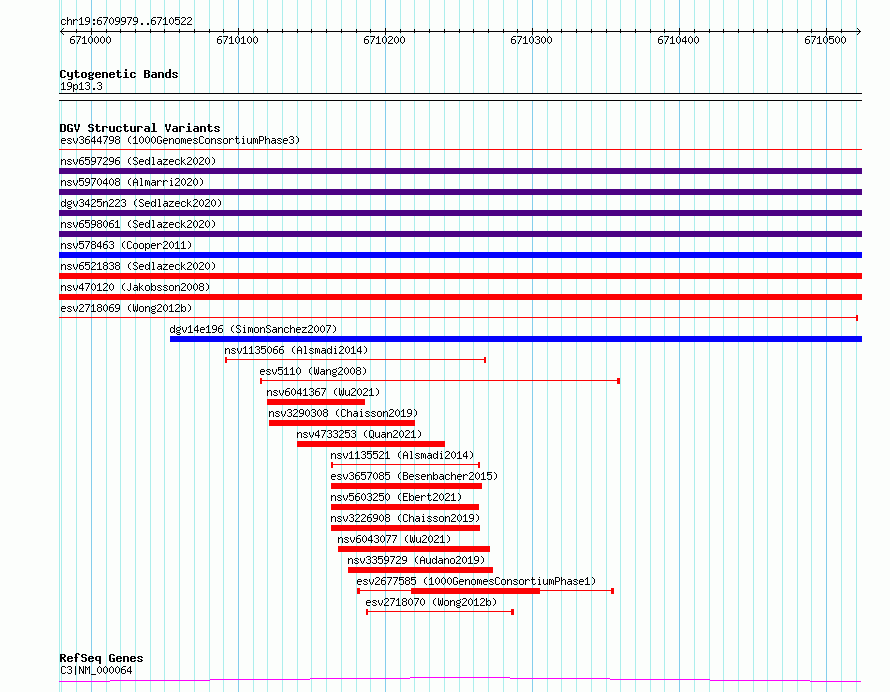Image resolution: width=890 pixels, height=692 pixels.
Task: Click the nsv6521838 red variant bar
Action: click(x=460, y=276)
